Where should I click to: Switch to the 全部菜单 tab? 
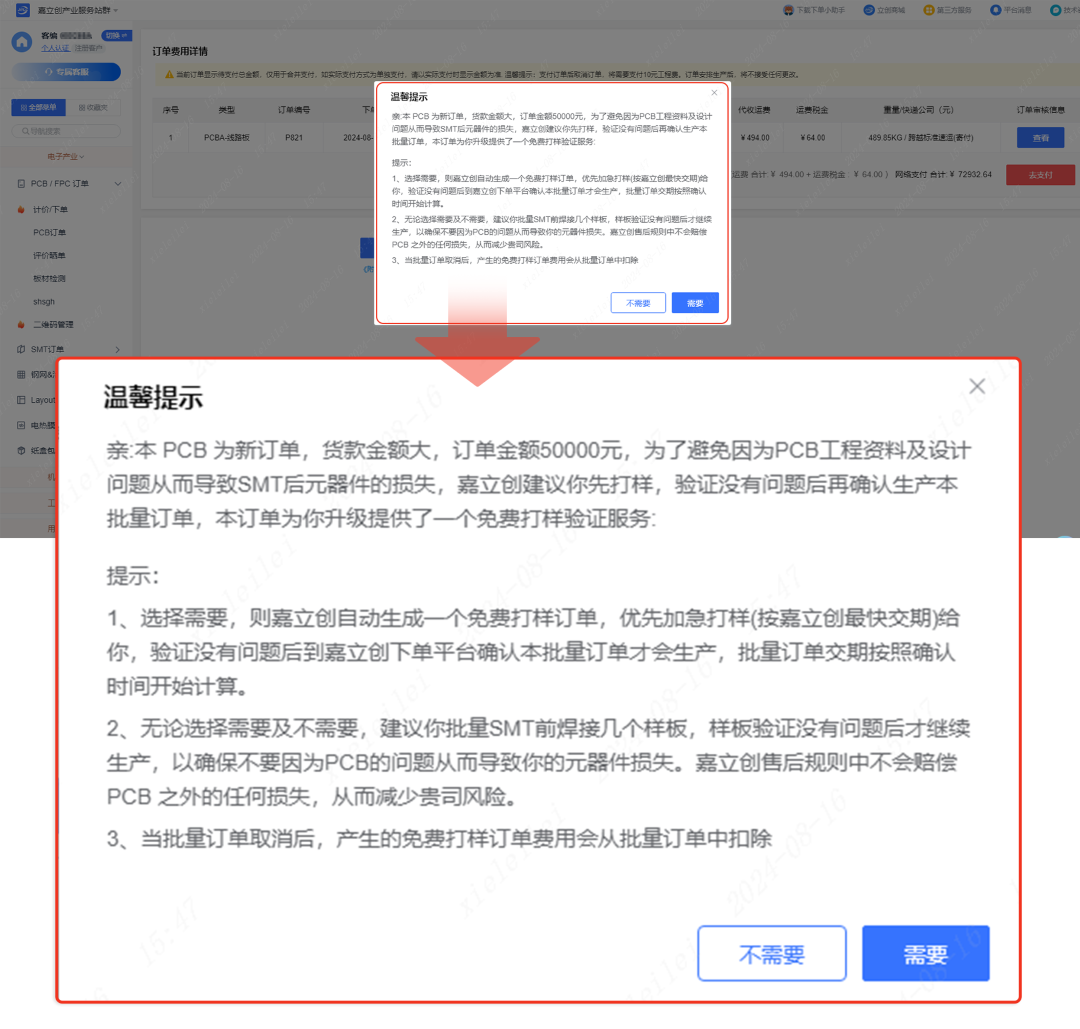[39, 107]
